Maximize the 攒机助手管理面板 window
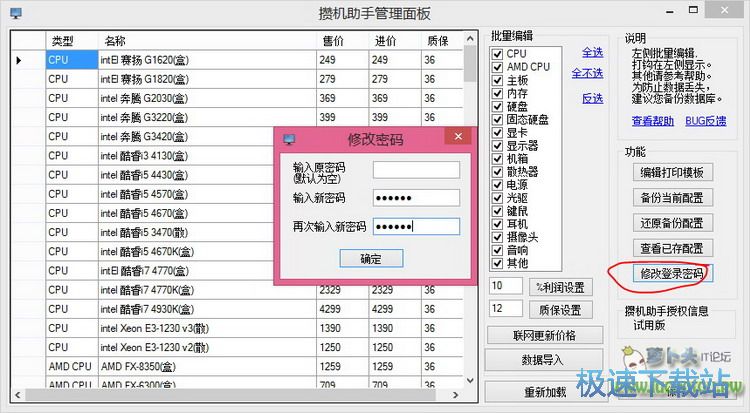 [693, 10]
